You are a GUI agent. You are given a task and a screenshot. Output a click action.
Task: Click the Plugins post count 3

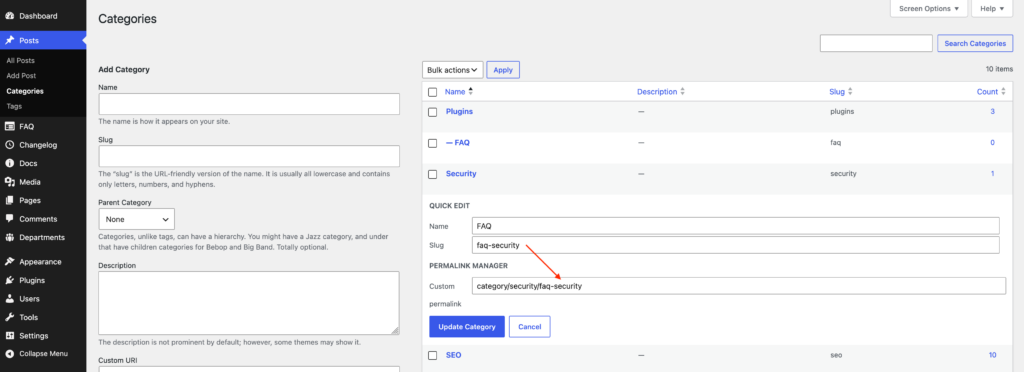click(993, 112)
